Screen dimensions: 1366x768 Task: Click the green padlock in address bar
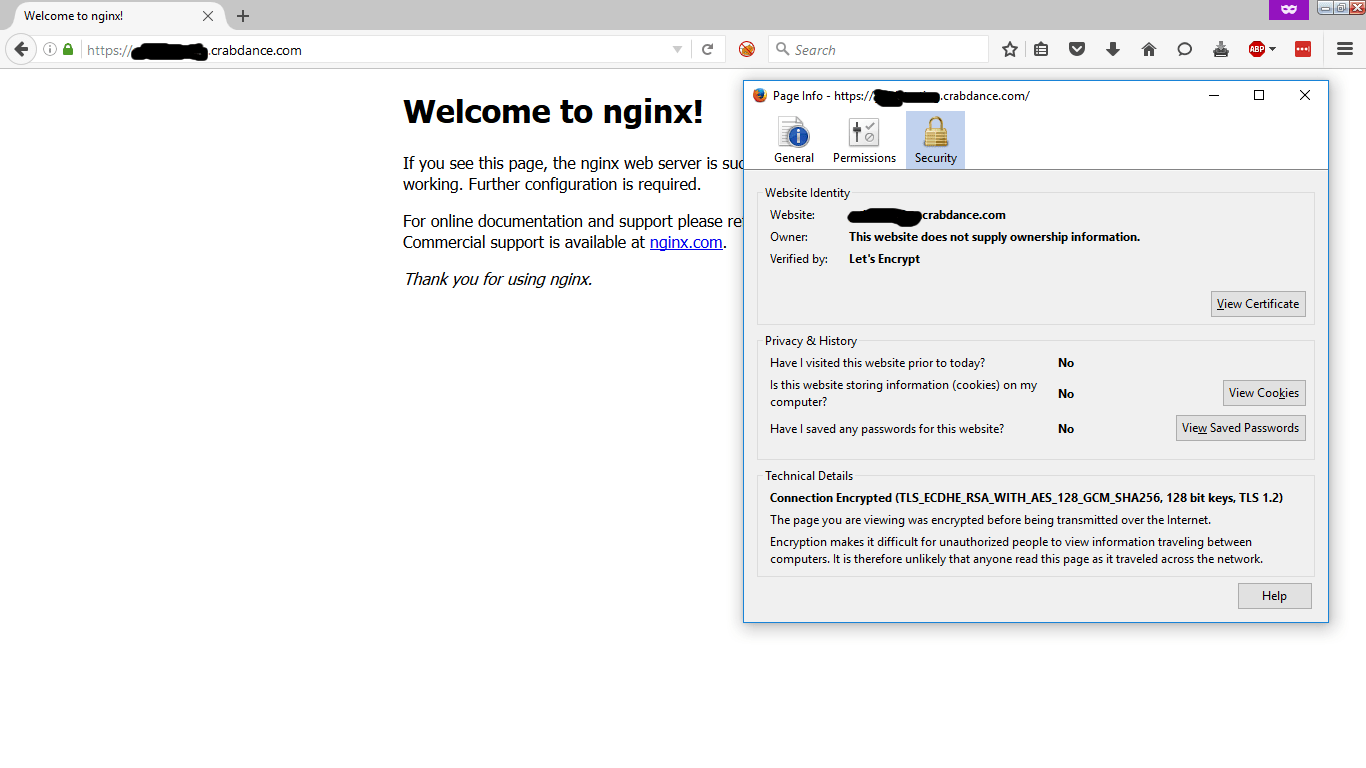coord(68,50)
